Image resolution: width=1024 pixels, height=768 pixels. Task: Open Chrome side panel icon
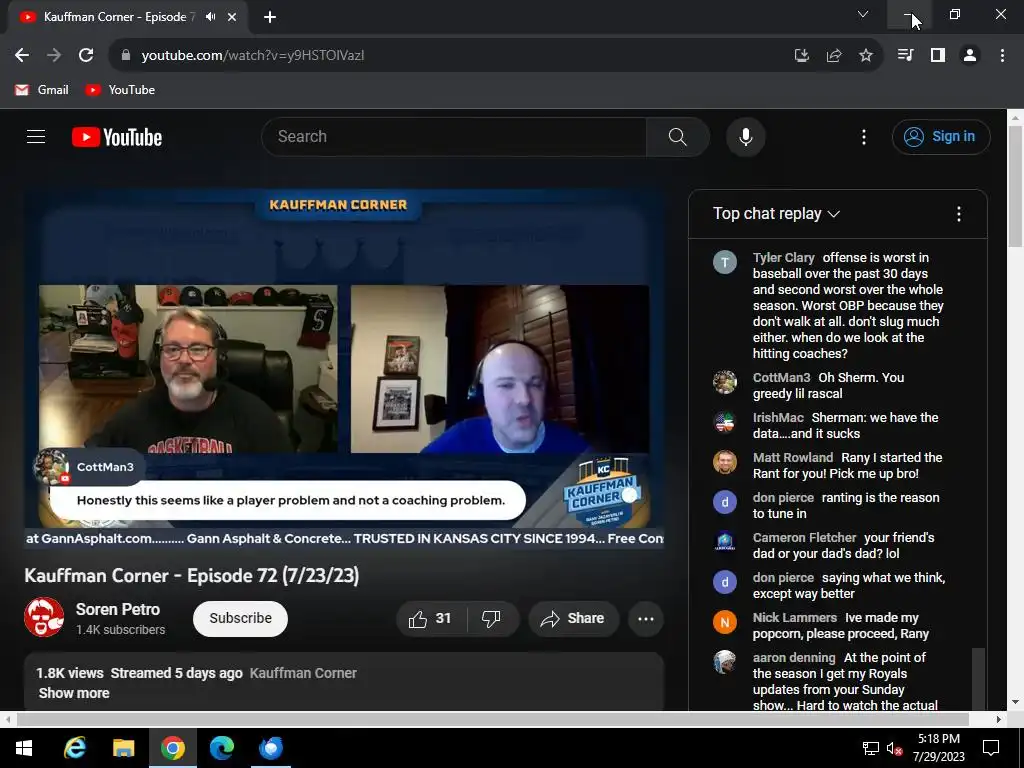click(938, 56)
